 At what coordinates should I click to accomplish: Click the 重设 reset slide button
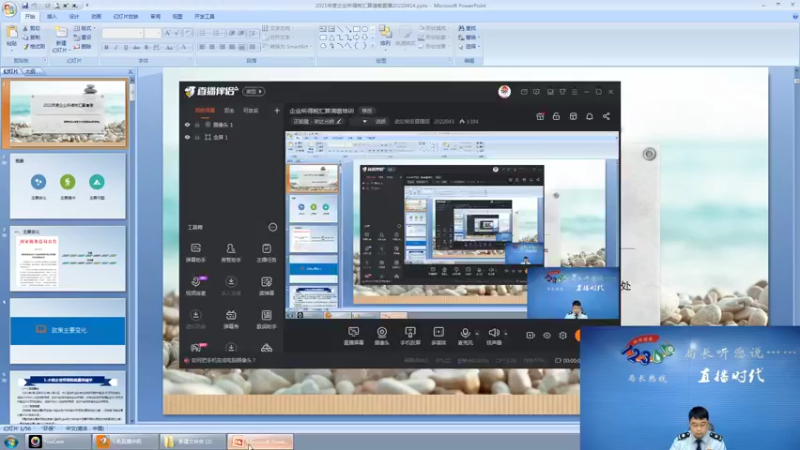click(83, 37)
